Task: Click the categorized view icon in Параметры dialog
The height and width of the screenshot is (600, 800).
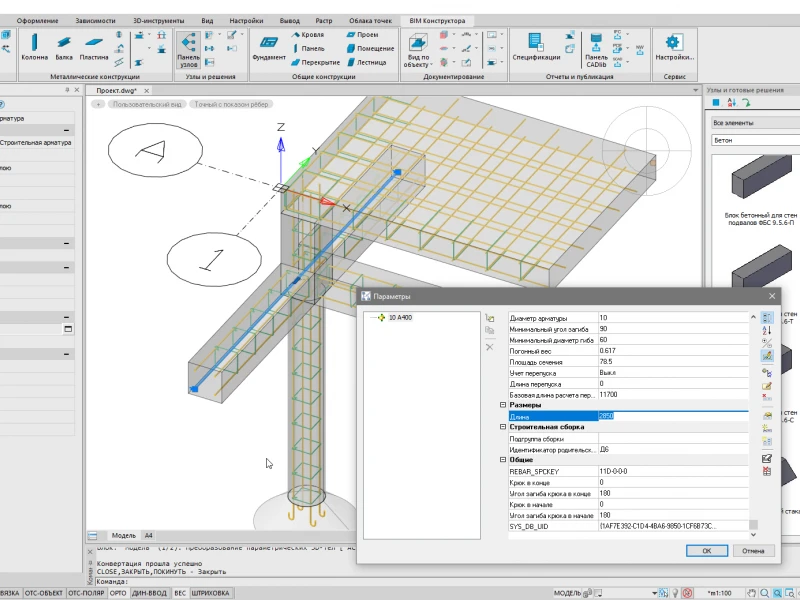Action: pos(766,317)
